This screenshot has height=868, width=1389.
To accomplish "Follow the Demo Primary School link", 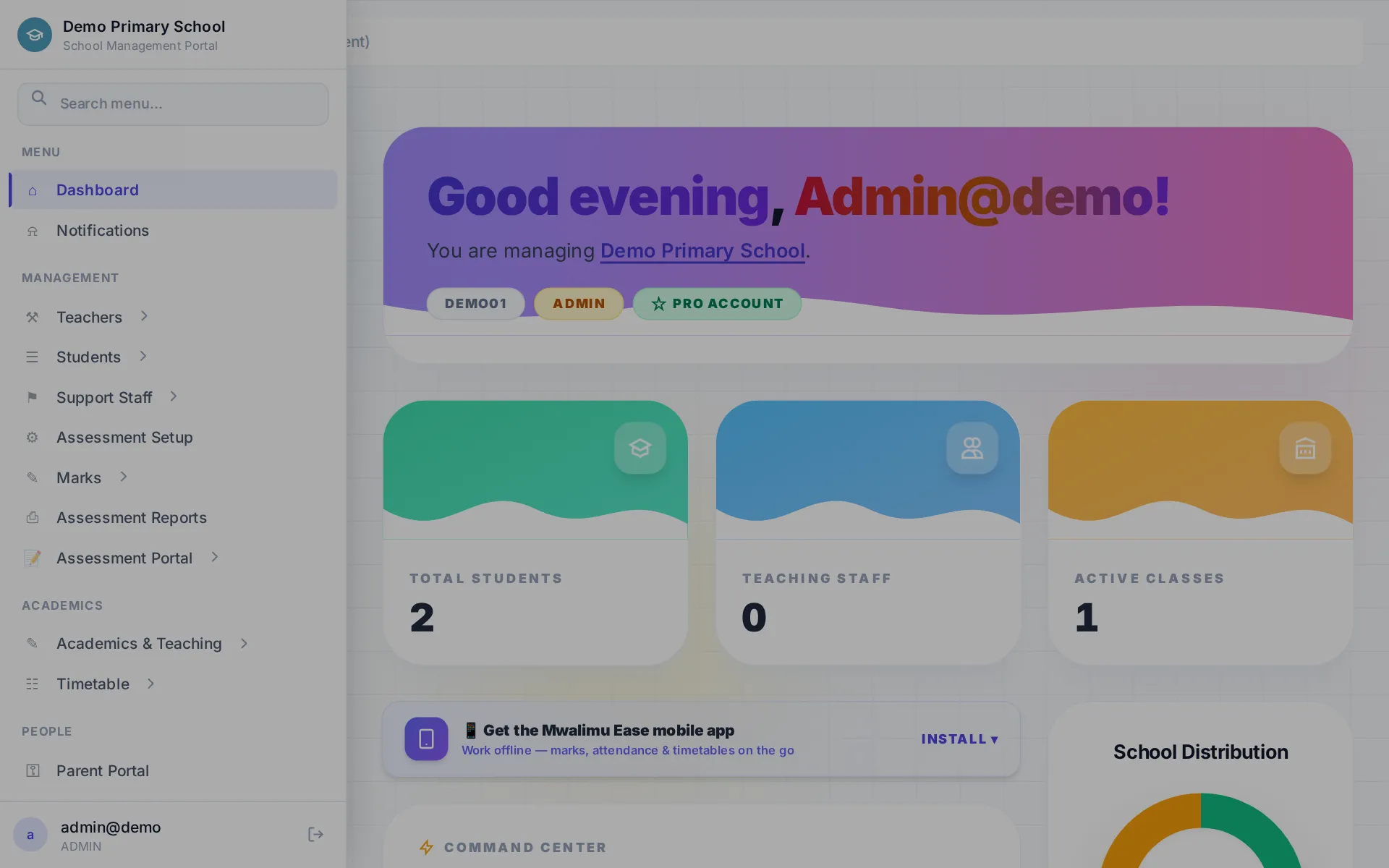I will click(x=702, y=251).
